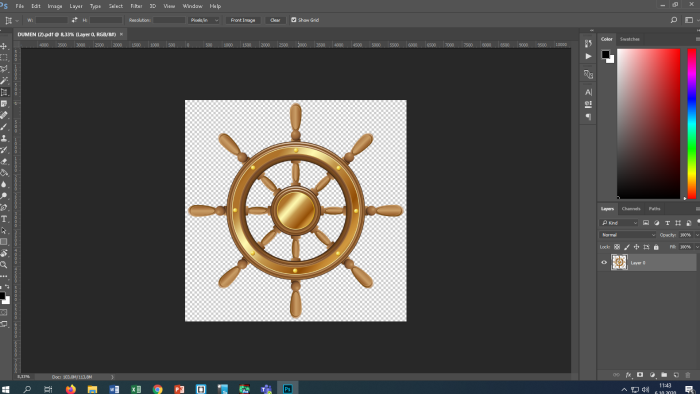Select the Hand tool

(x=4, y=253)
